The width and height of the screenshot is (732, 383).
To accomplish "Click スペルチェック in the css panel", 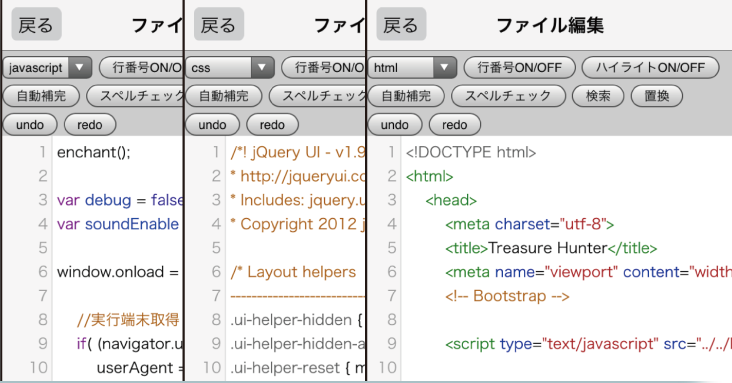I will pos(318,96).
